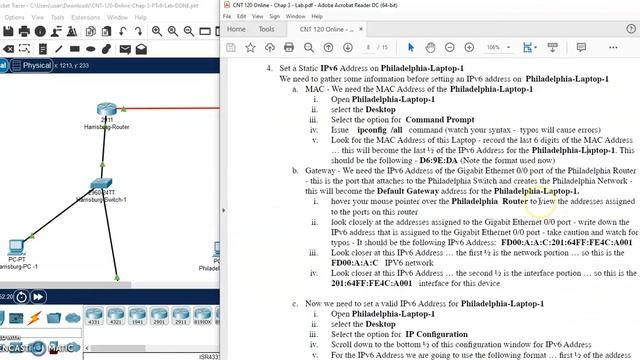Select the Miscellaneous folder device category

pyautogui.click(x=53, y=318)
